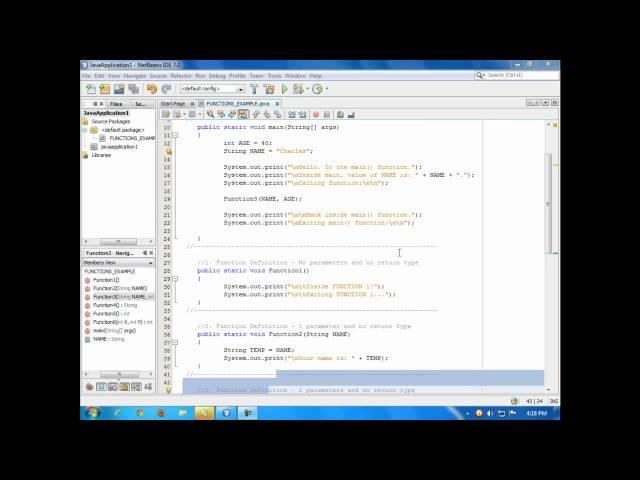Click the editor Shift Line Left icon

291,115
